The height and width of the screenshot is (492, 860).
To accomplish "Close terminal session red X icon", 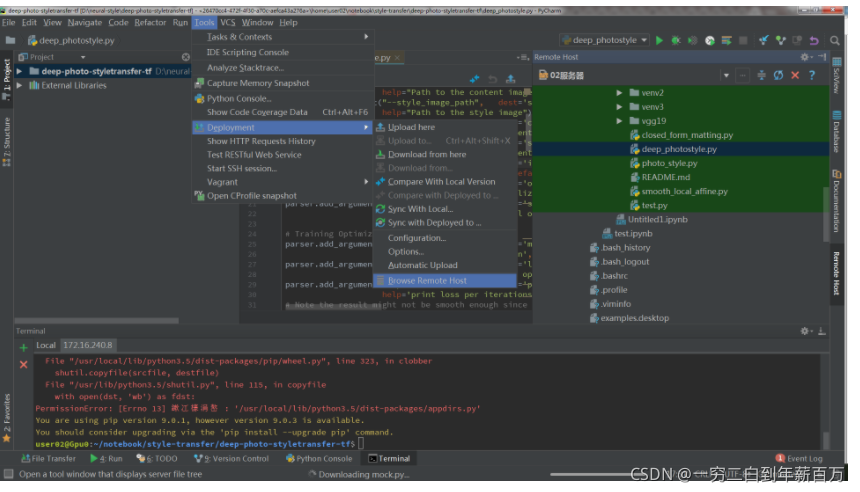I will point(24,365).
